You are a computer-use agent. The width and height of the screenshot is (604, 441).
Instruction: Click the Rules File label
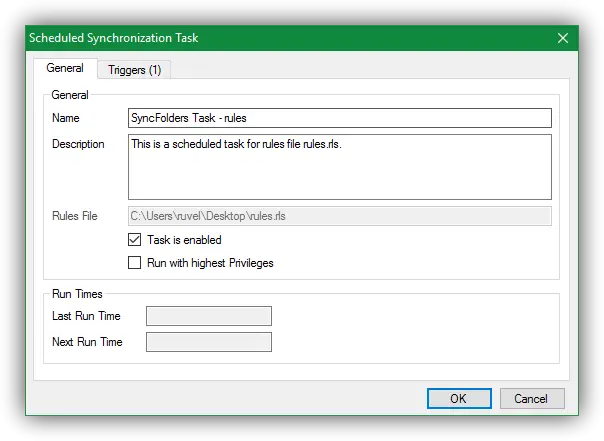[x=75, y=215]
